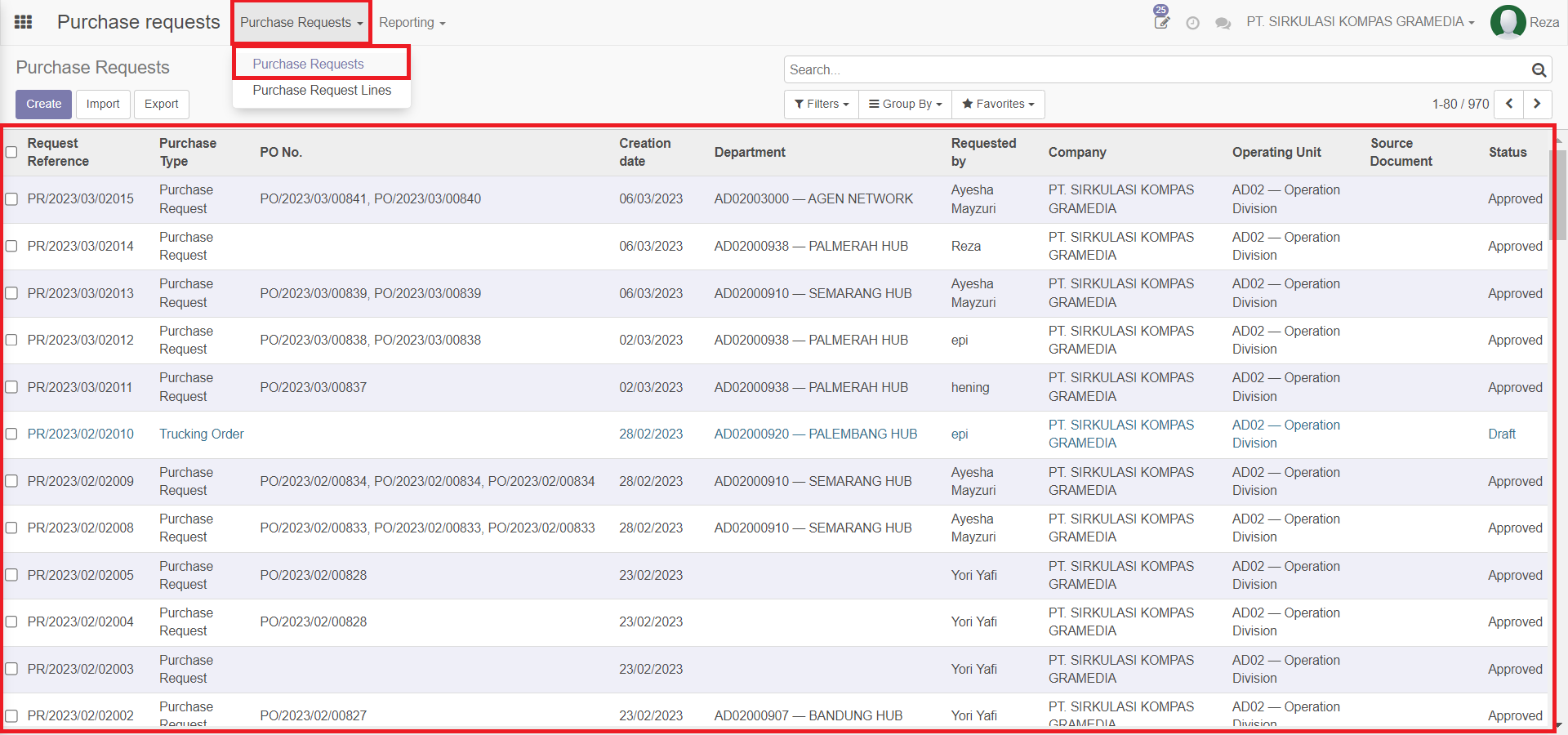Click the Import button
The height and width of the screenshot is (735, 1568).
(103, 104)
